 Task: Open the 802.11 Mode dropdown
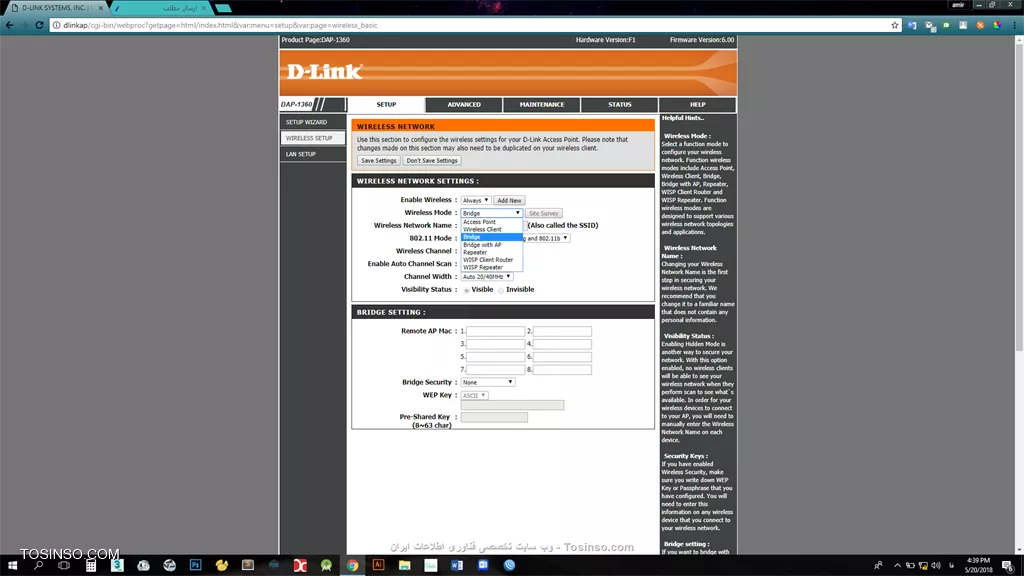click(x=547, y=238)
